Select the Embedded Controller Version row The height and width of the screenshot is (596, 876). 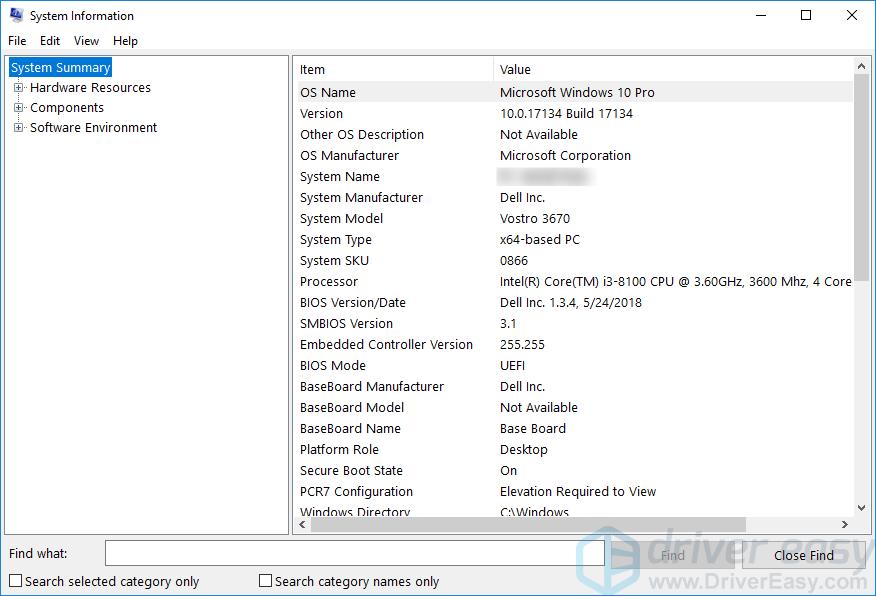pyautogui.click(x=575, y=345)
